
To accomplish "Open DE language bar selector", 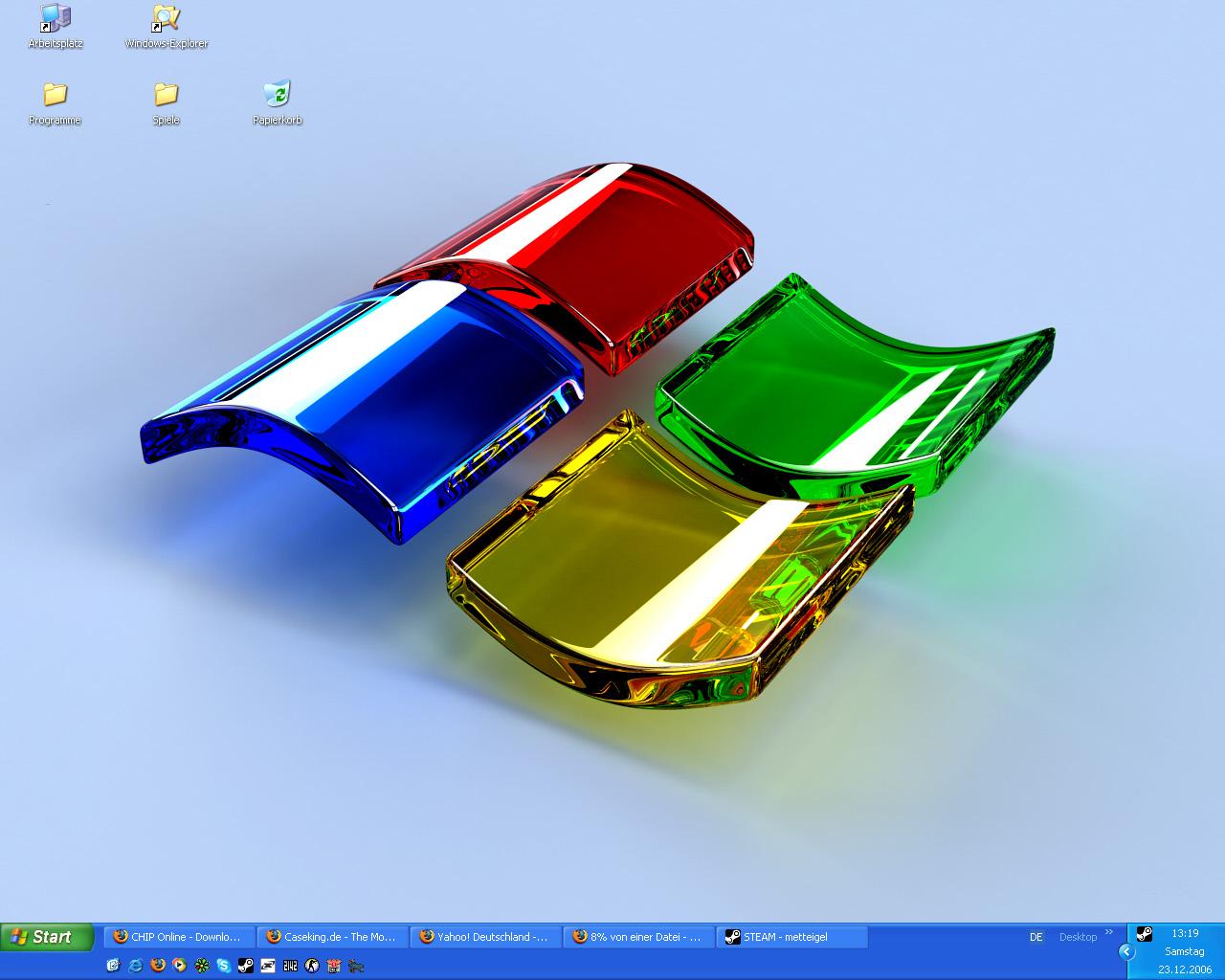I will click(1036, 937).
